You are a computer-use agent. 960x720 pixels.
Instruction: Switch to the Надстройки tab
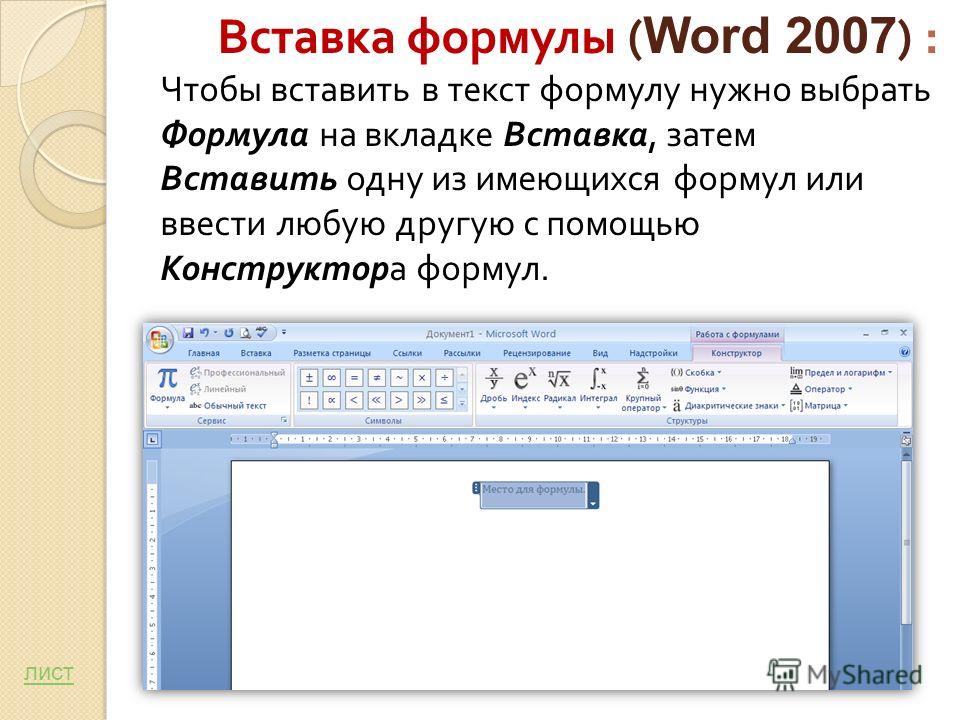[x=653, y=353]
